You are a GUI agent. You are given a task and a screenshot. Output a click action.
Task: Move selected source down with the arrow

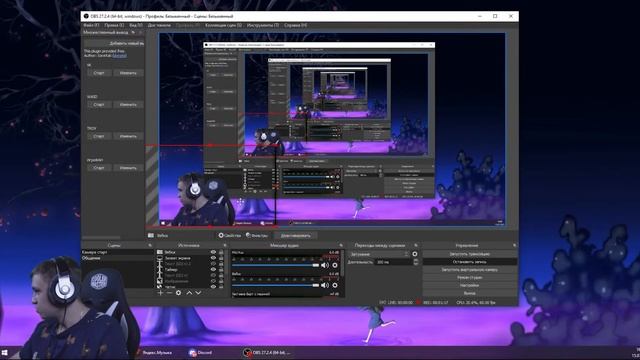(x=198, y=293)
